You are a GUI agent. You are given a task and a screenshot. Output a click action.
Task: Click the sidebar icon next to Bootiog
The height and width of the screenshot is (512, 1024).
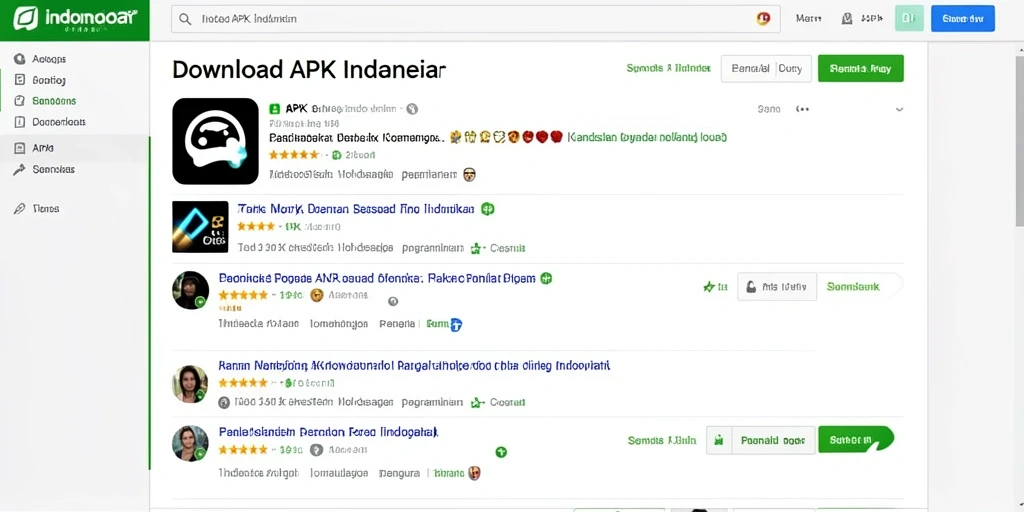tap(20, 80)
